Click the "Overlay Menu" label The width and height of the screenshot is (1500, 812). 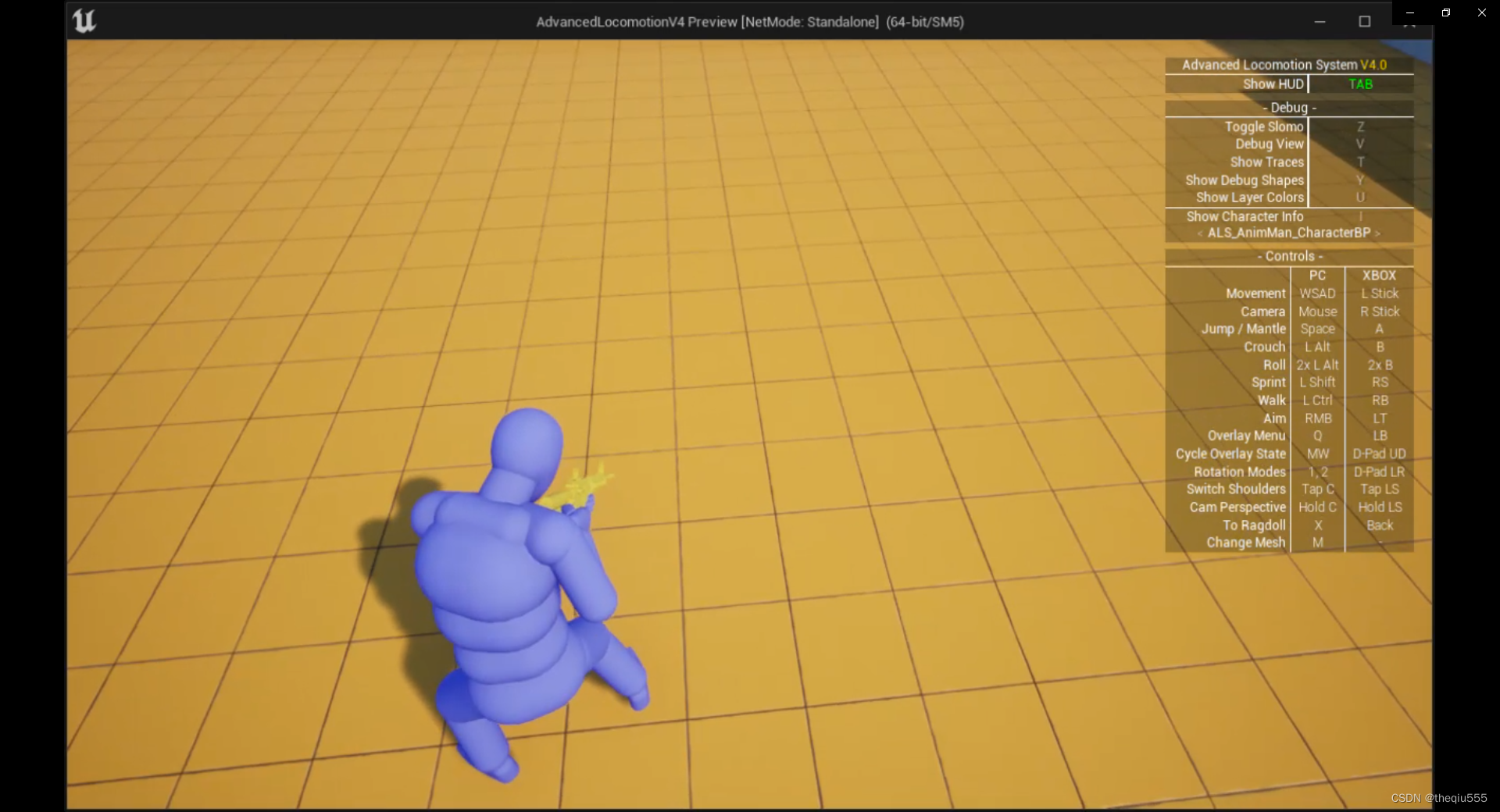[1246, 436]
